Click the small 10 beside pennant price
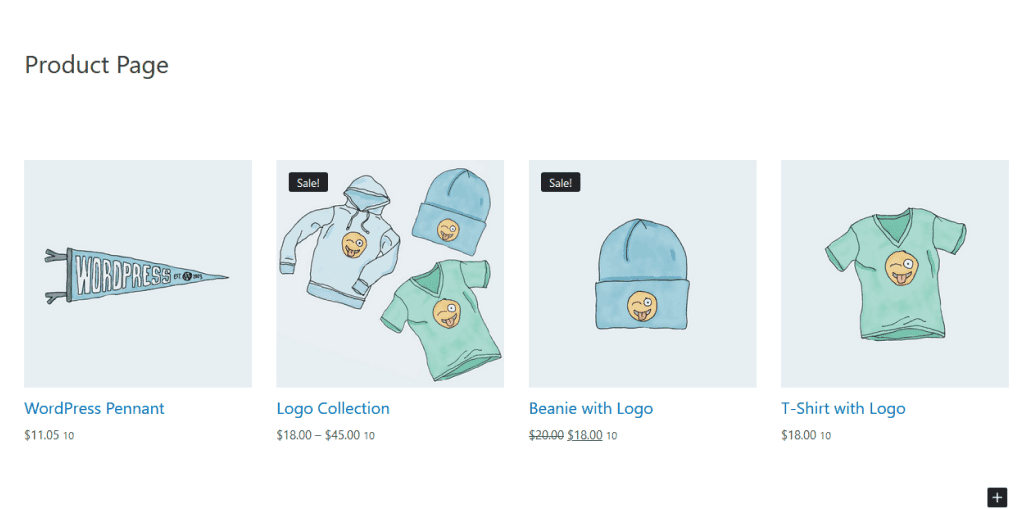The height and width of the screenshot is (509, 1028). coord(69,436)
